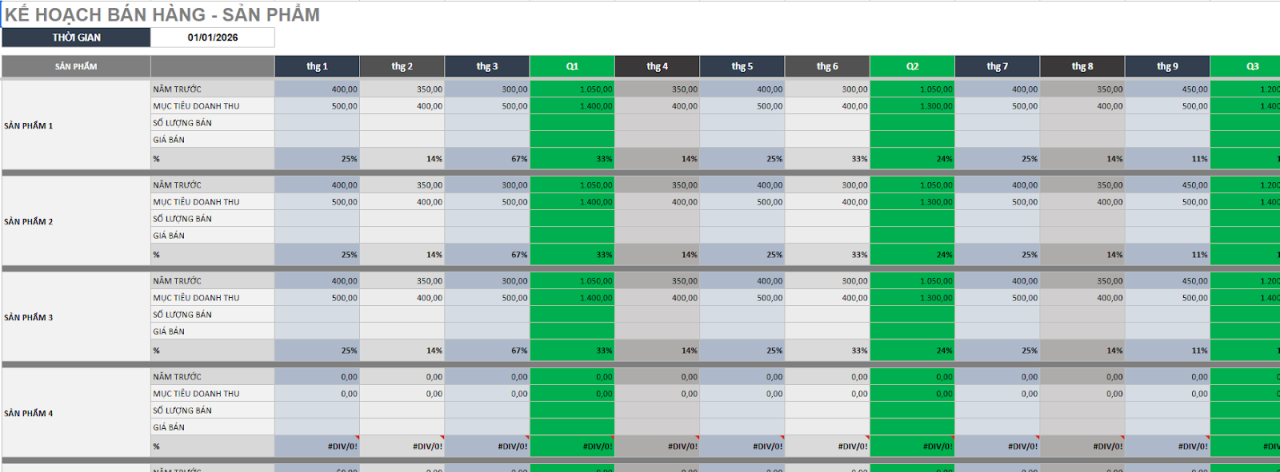
Task: Select the Q1 green column header
Action: click(572, 66)
